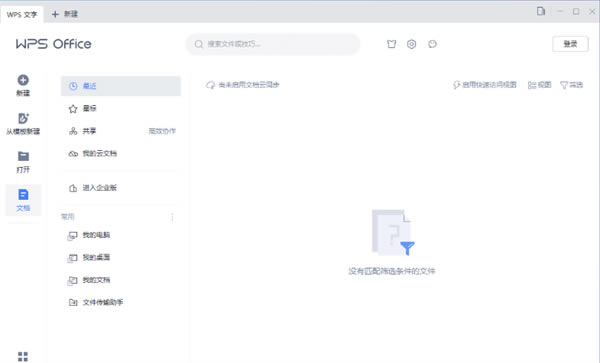The width and height of the screenshot is (600, 363).
Task: Click the skin (shirt) icon
Action: point(391,44)
